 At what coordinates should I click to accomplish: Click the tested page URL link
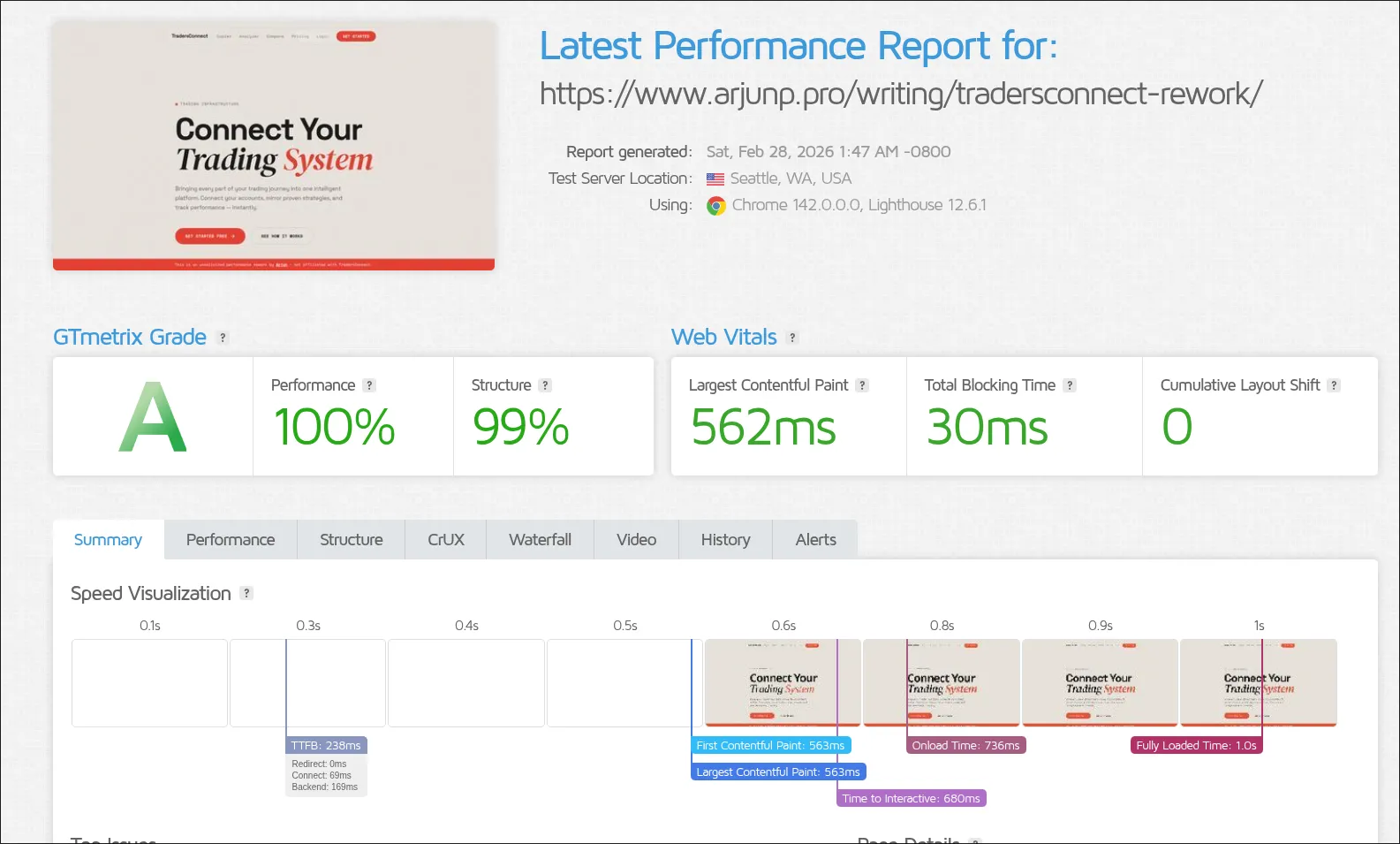(x=901, y=94)
